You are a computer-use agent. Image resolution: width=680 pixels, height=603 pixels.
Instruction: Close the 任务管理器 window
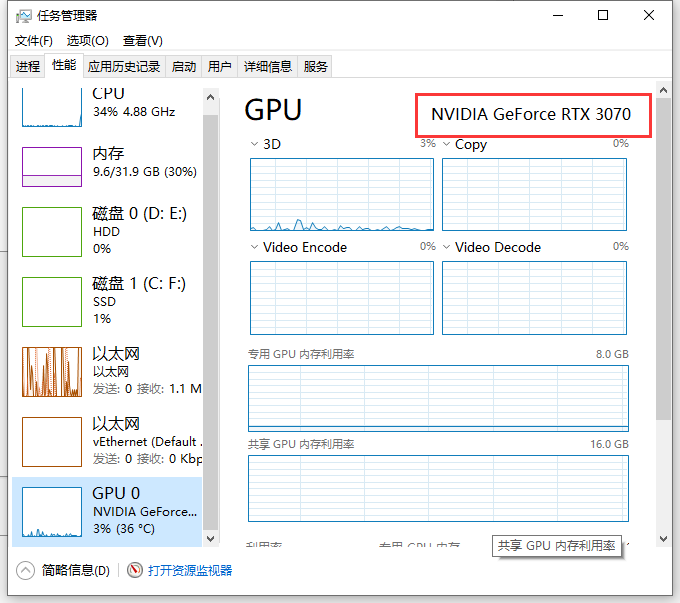(x=649, y=16)
